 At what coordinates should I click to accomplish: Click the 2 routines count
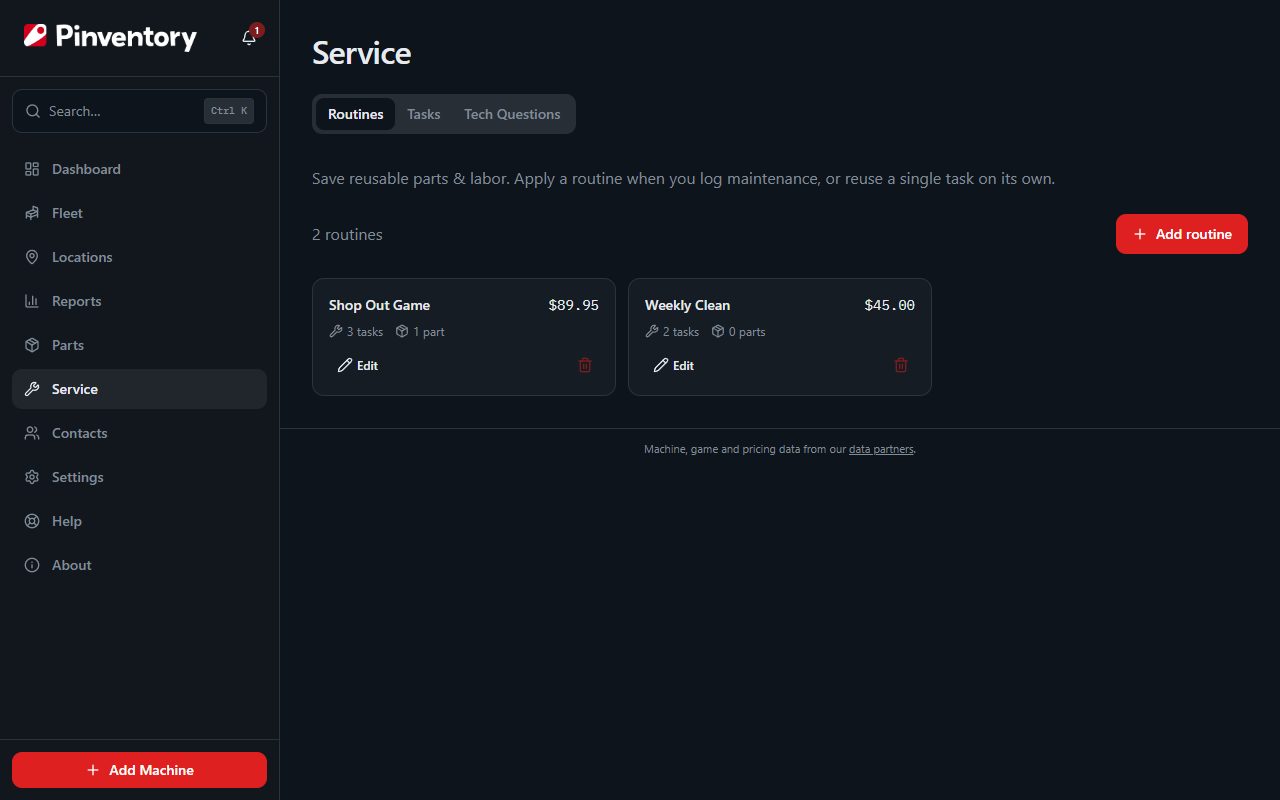pos(347,234)
